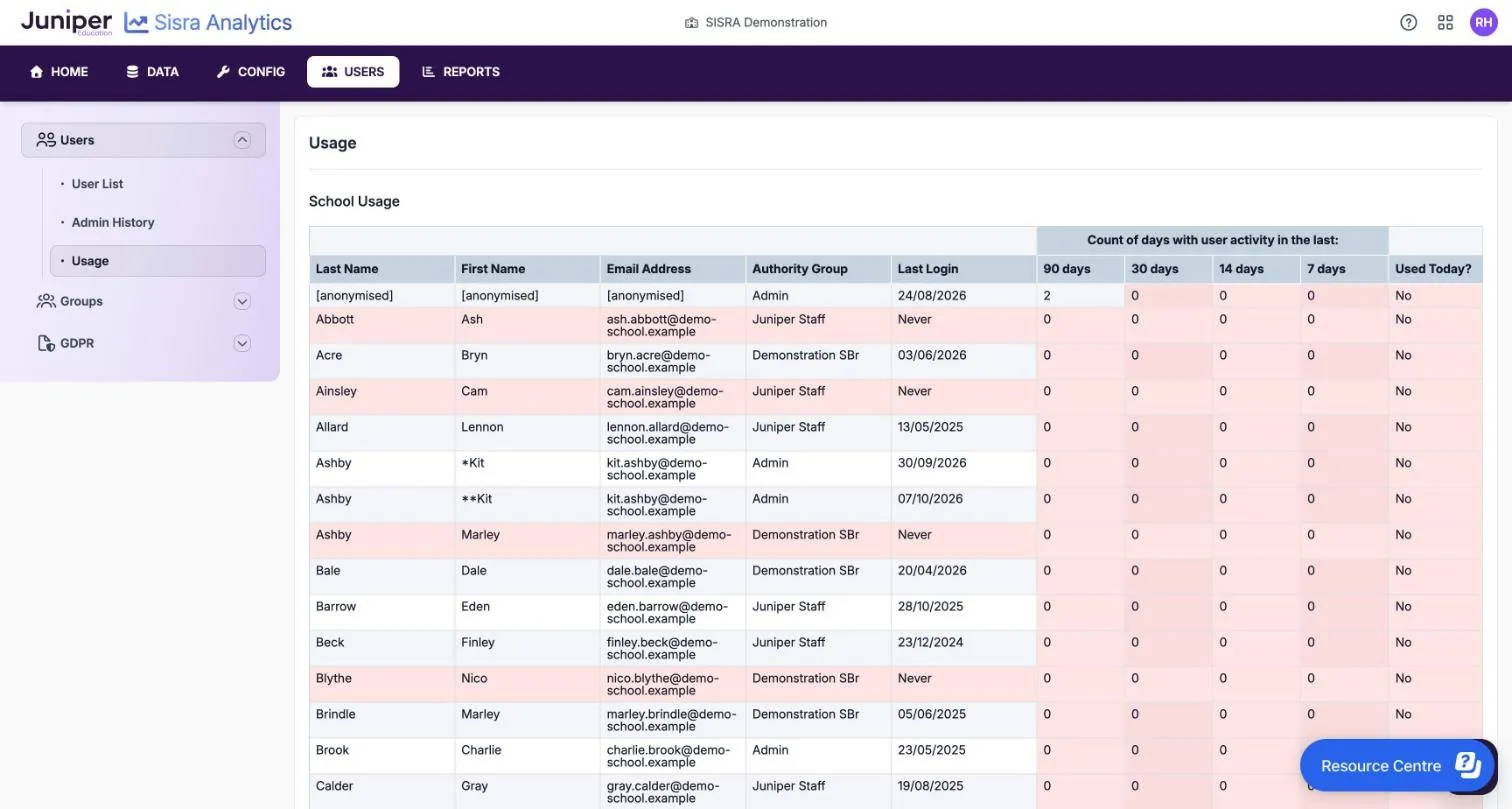The width and height of the screenshot is (1512, 809).
Task: Collapse the Users sidebar section
Action: coord(242,140)
